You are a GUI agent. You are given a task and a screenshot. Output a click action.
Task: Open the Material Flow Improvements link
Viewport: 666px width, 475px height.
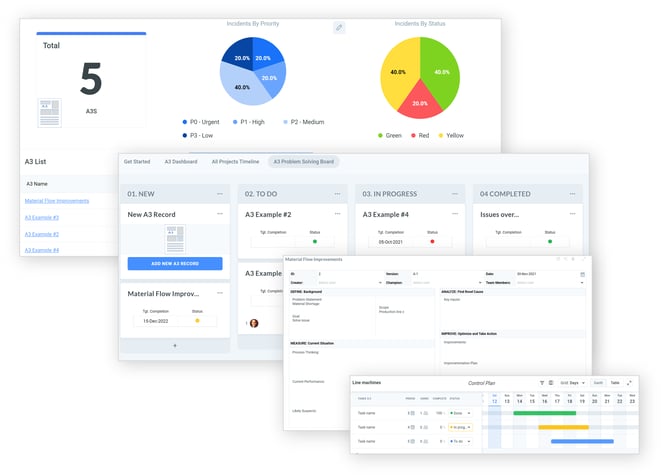[x=57, y=201]
